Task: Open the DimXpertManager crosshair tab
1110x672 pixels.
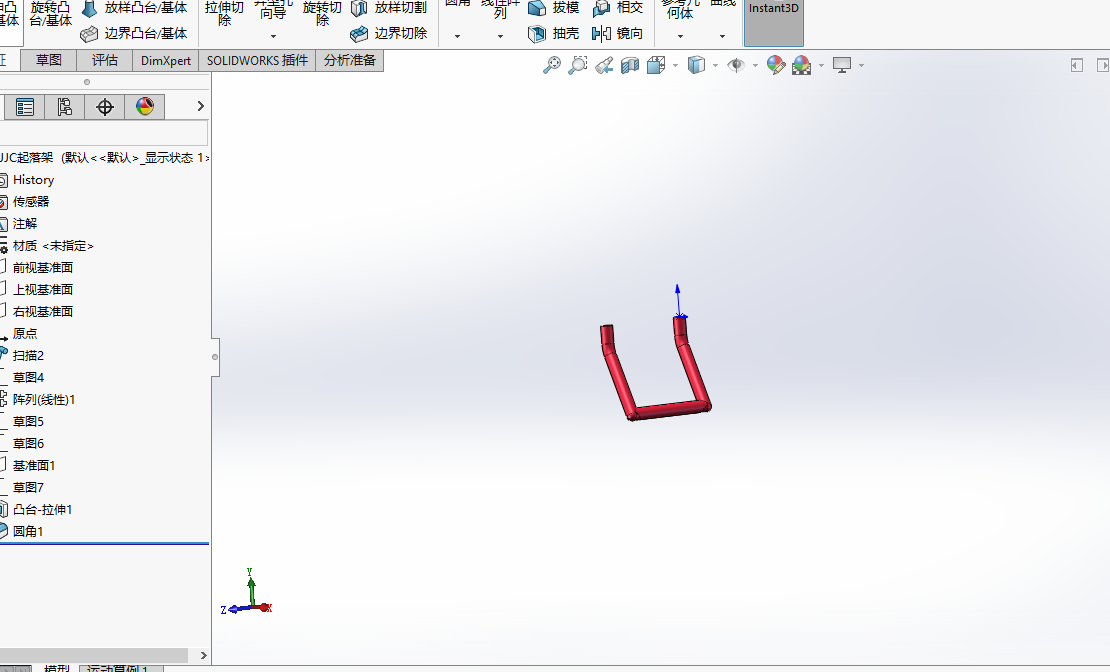Action: (105, 107)
